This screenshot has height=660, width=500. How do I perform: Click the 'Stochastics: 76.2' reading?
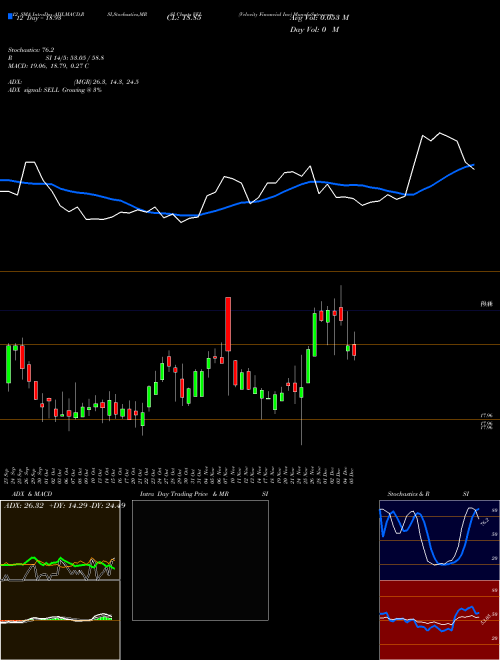[31, 50]
